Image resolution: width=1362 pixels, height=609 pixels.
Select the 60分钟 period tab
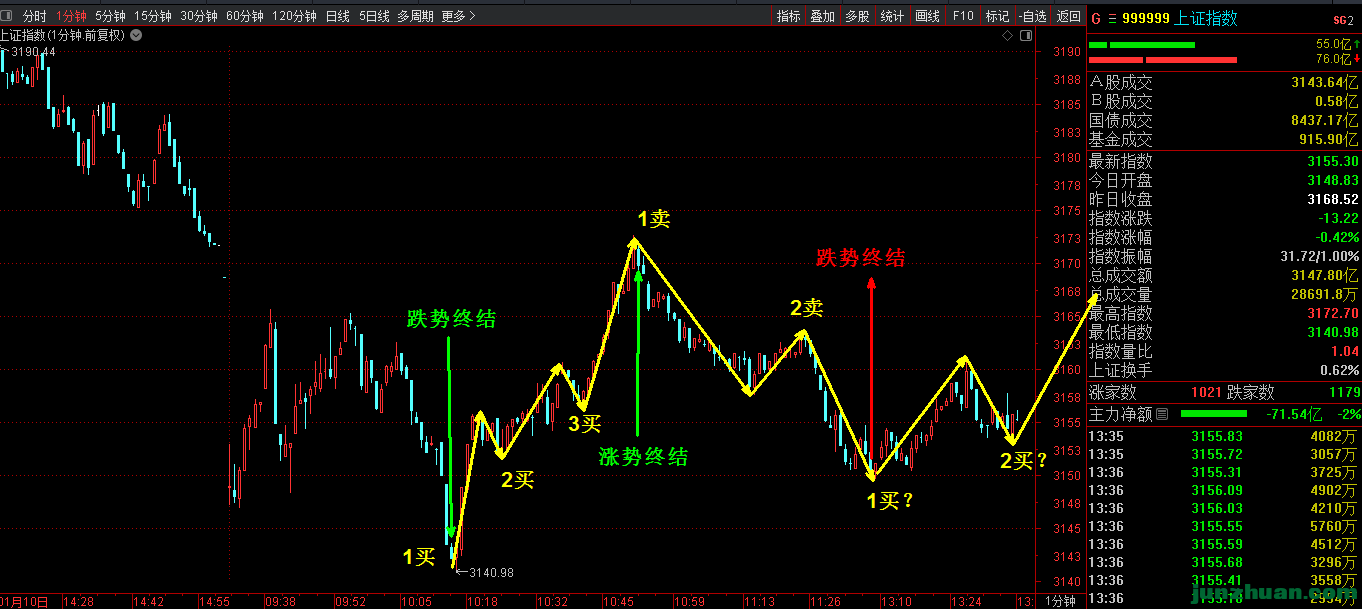pos(245,16)
